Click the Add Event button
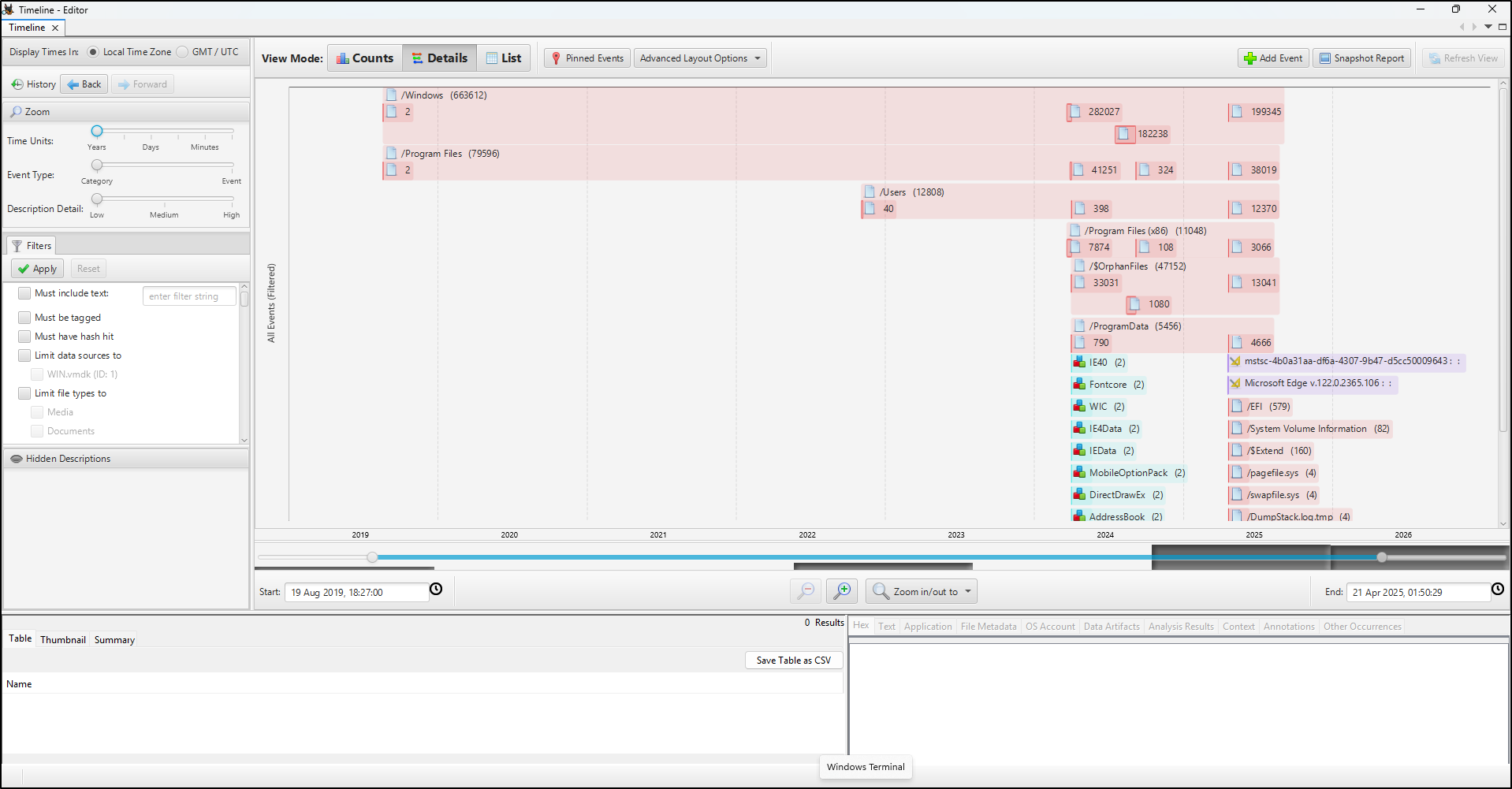 point(1273,58)
